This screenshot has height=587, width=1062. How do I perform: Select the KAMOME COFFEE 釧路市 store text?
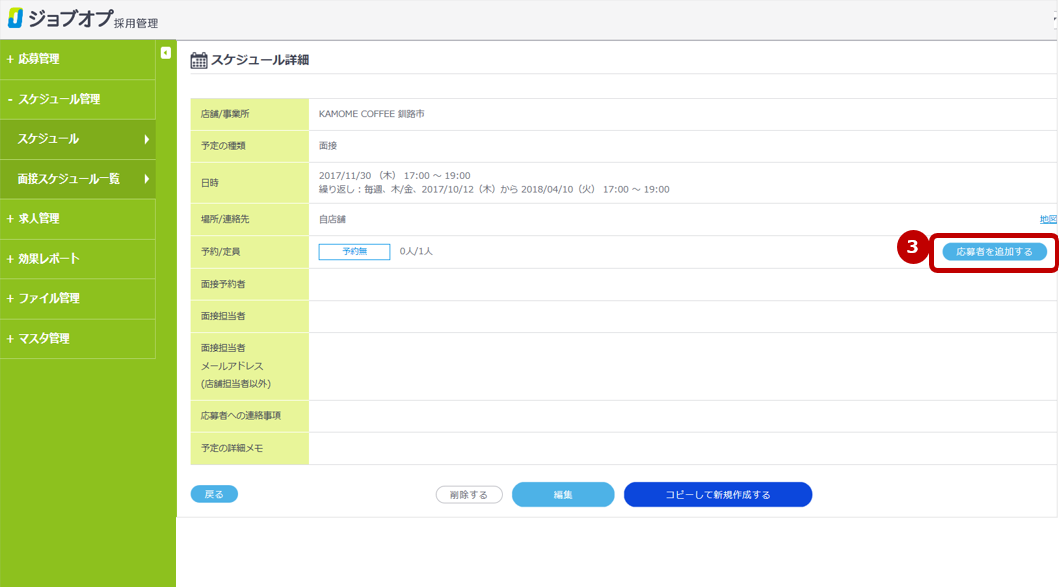(x=371, y=114)
